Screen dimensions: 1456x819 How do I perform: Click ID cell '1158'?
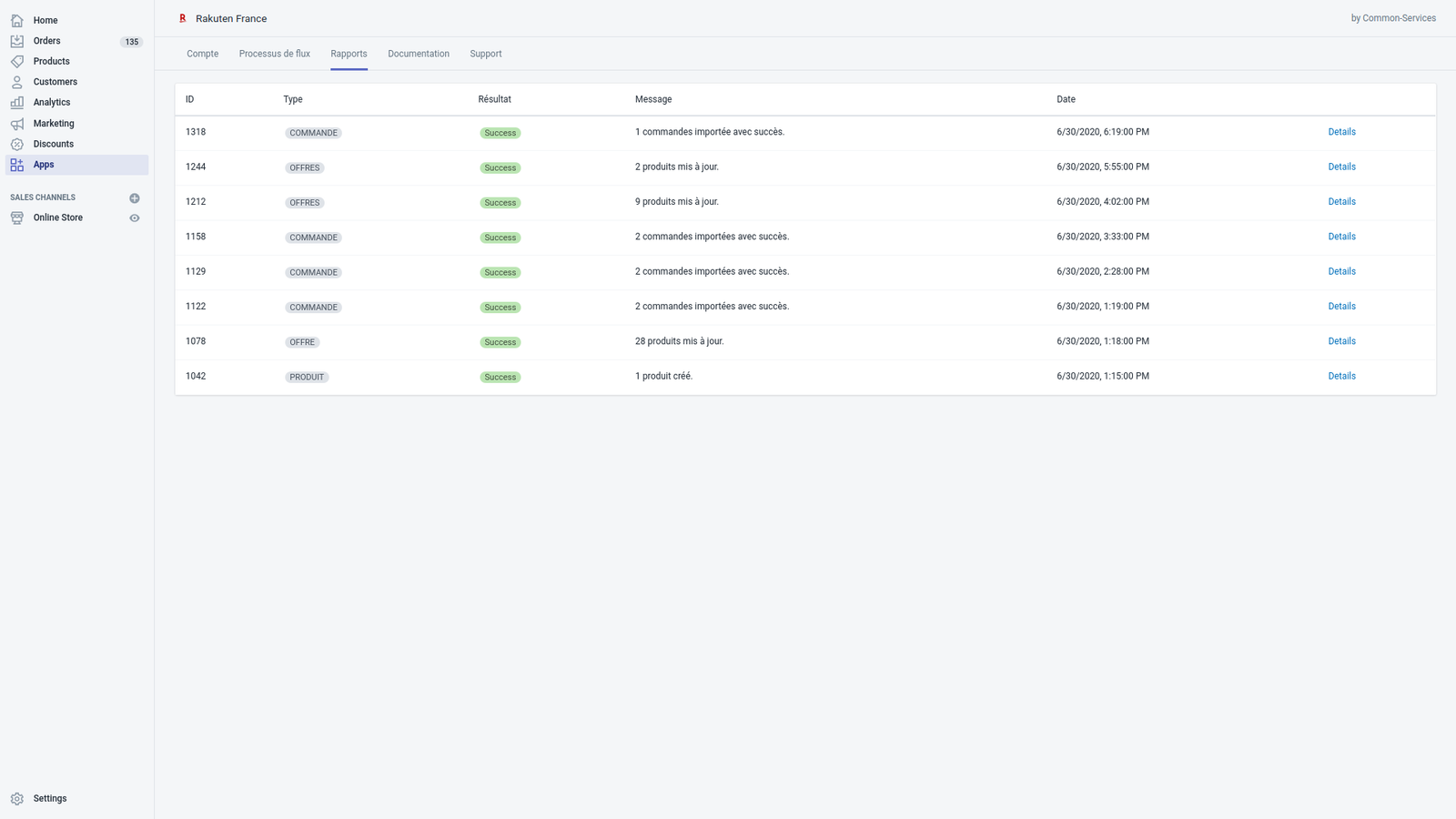click(x=196, y=237)
